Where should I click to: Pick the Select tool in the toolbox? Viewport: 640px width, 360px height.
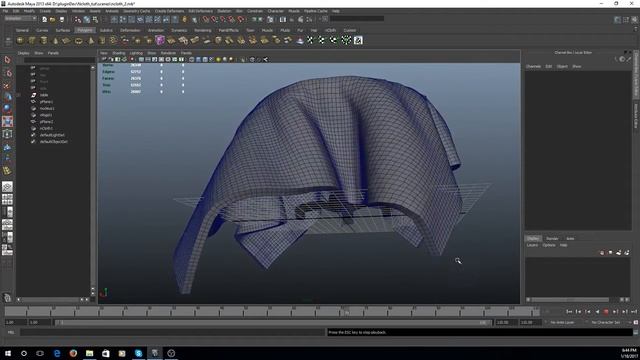7,60
